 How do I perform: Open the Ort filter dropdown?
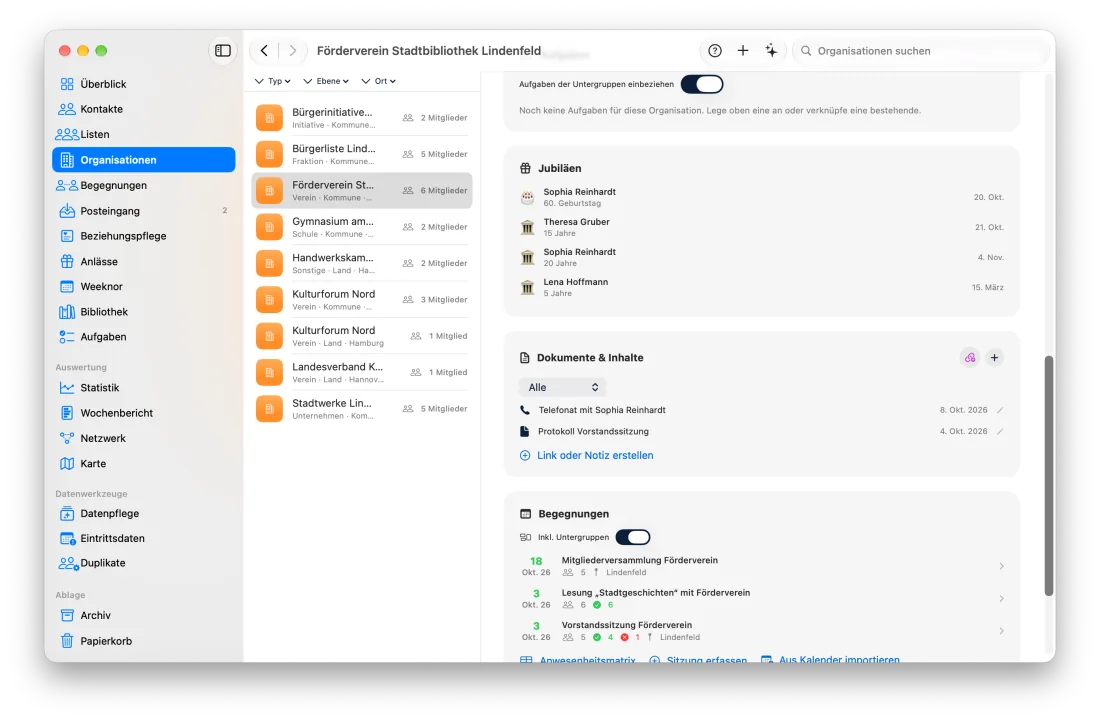point(379,81)
